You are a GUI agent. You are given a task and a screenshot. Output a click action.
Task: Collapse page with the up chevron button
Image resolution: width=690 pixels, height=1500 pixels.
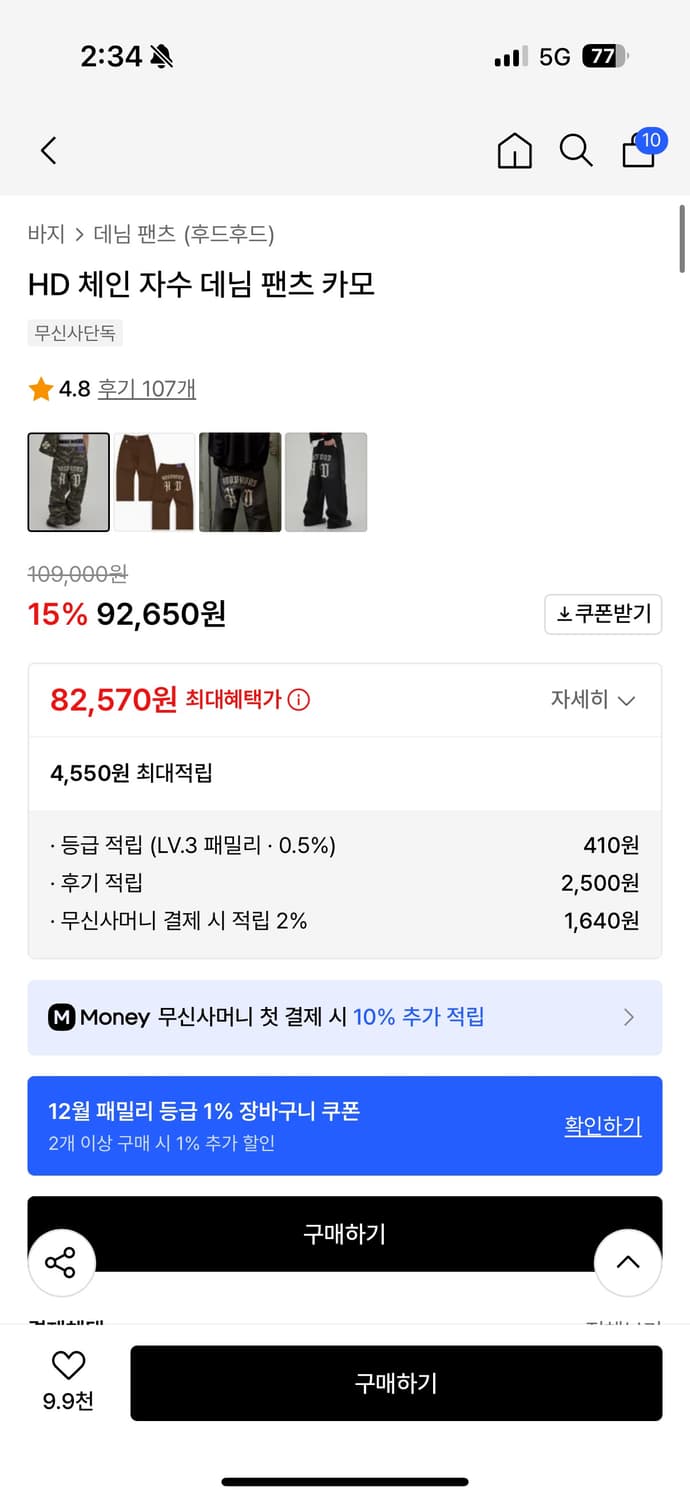click(x=628, y=1263)
